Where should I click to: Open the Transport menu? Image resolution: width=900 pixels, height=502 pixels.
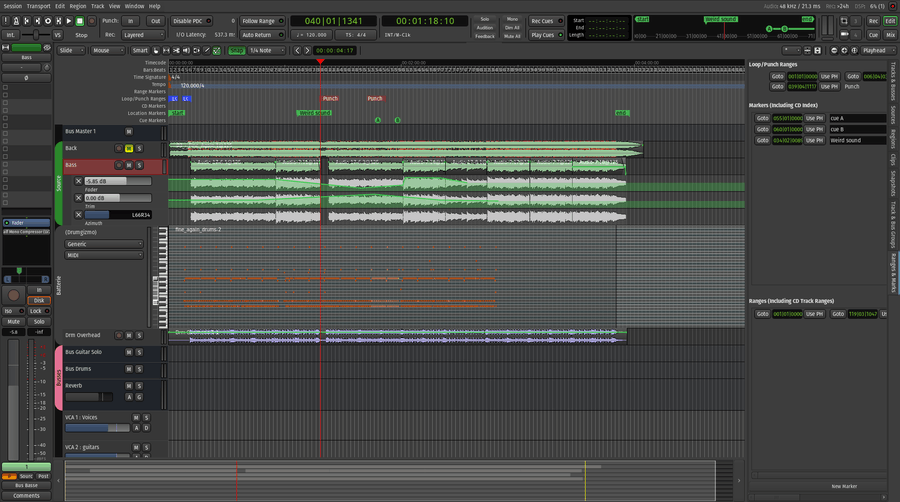pos(39,6)
